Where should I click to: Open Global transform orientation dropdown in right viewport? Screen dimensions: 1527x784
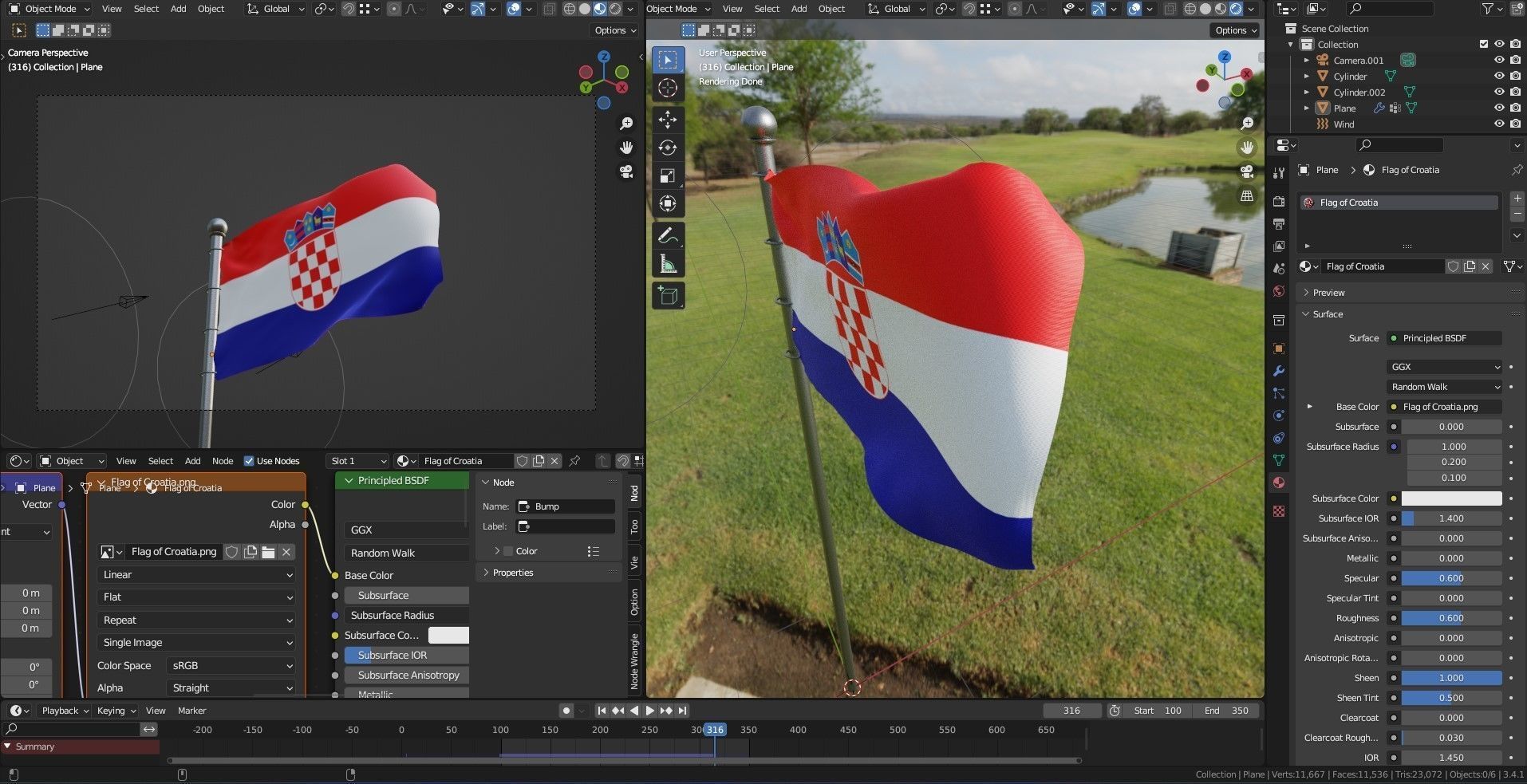(x=897, y=9)
